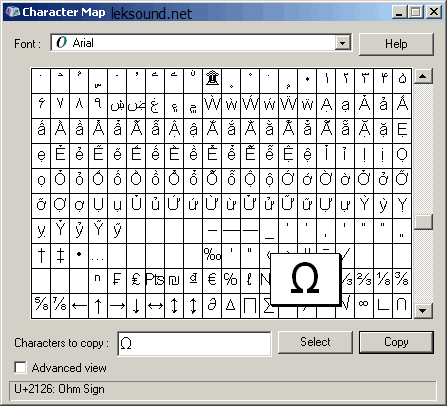Click the Copy button
This screenshot has width=447, height=406.
pos(396,342)
